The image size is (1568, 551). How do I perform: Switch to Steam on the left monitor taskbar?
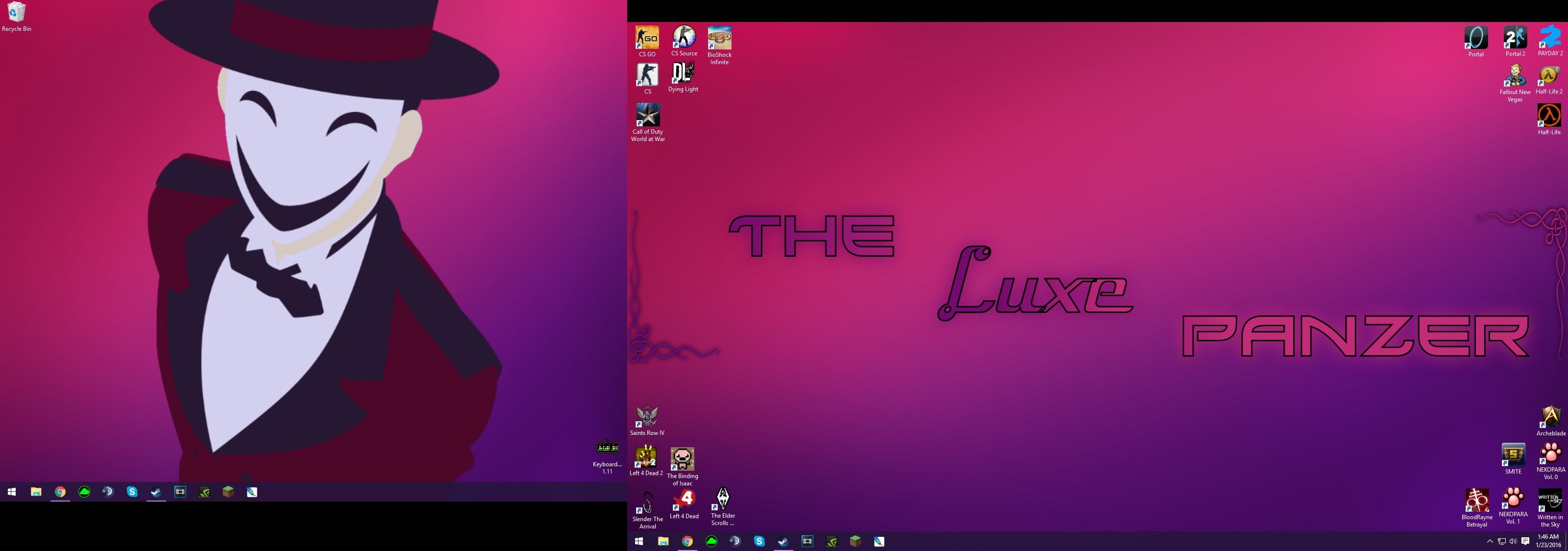point(156,492)
